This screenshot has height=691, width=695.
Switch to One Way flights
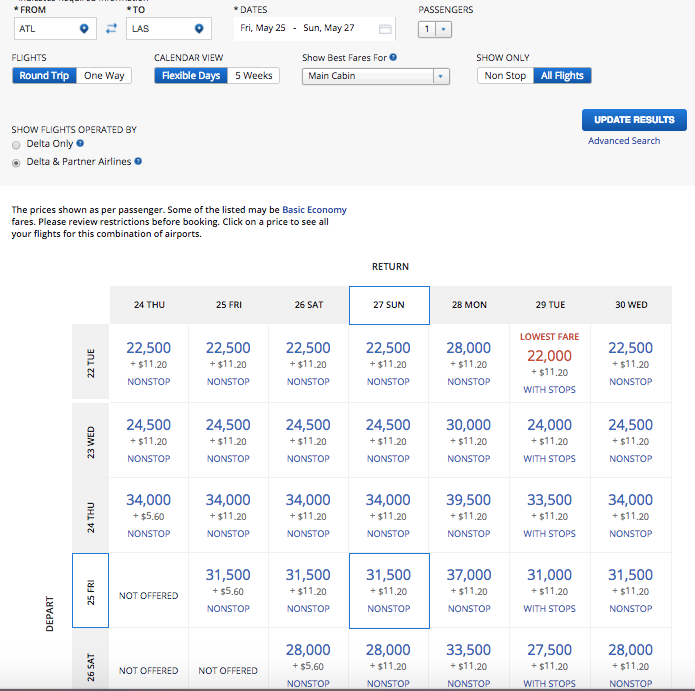104,76
